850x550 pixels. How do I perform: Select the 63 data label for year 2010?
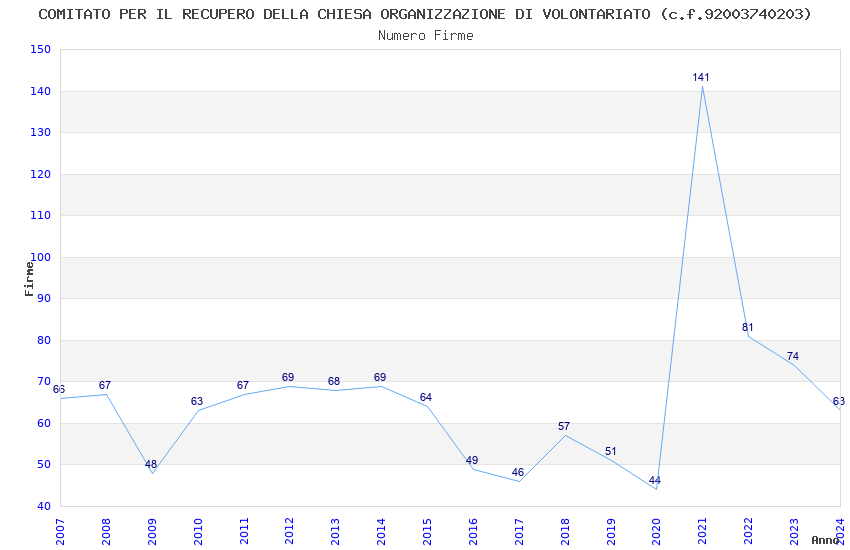[197, 401]
